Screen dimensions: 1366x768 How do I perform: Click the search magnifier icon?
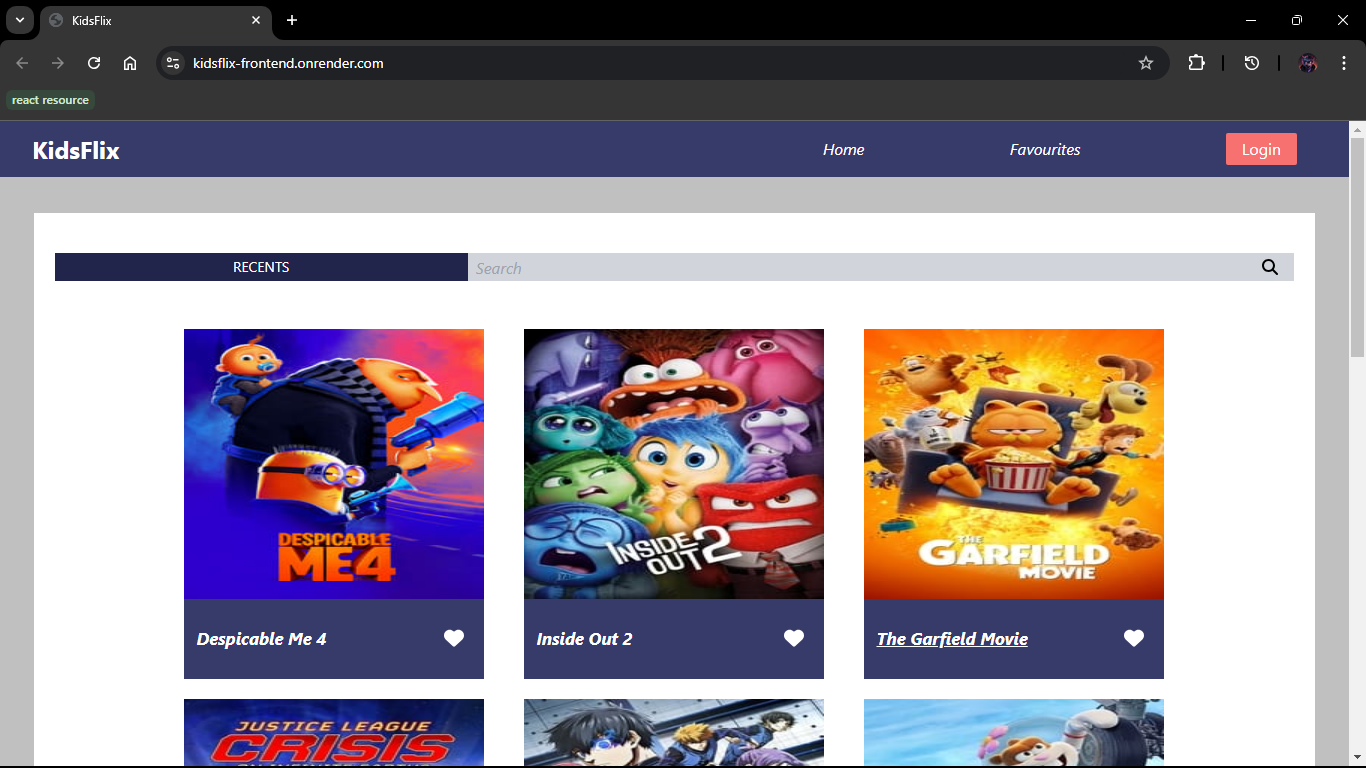point(1270,267)
